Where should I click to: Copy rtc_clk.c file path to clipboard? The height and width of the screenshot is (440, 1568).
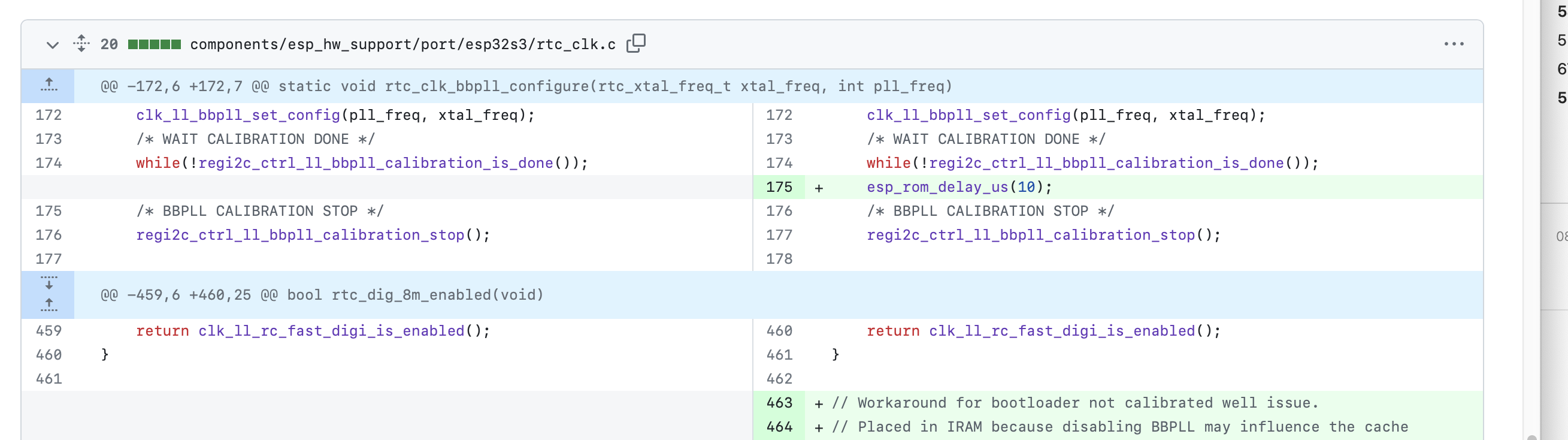[x=636, y=43]
